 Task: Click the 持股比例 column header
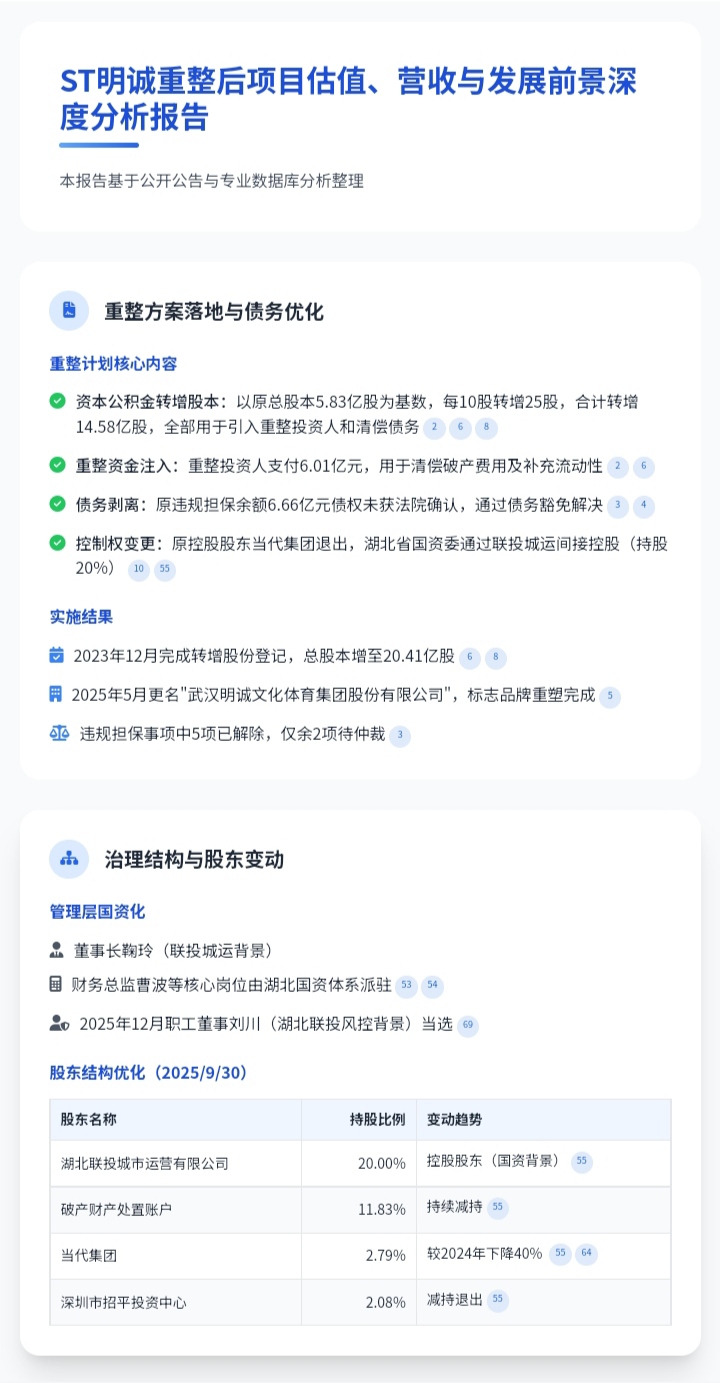[377, 1119]
